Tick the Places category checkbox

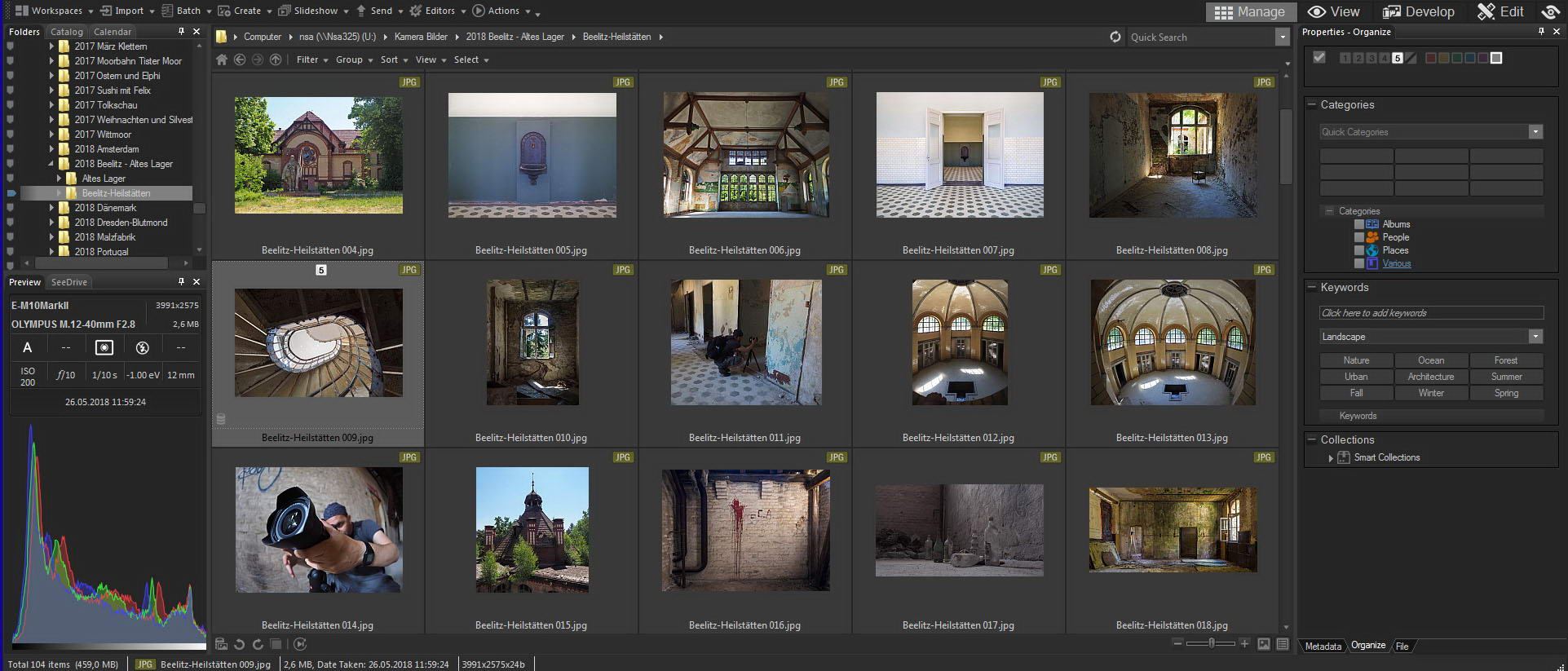pos(1359,250)
